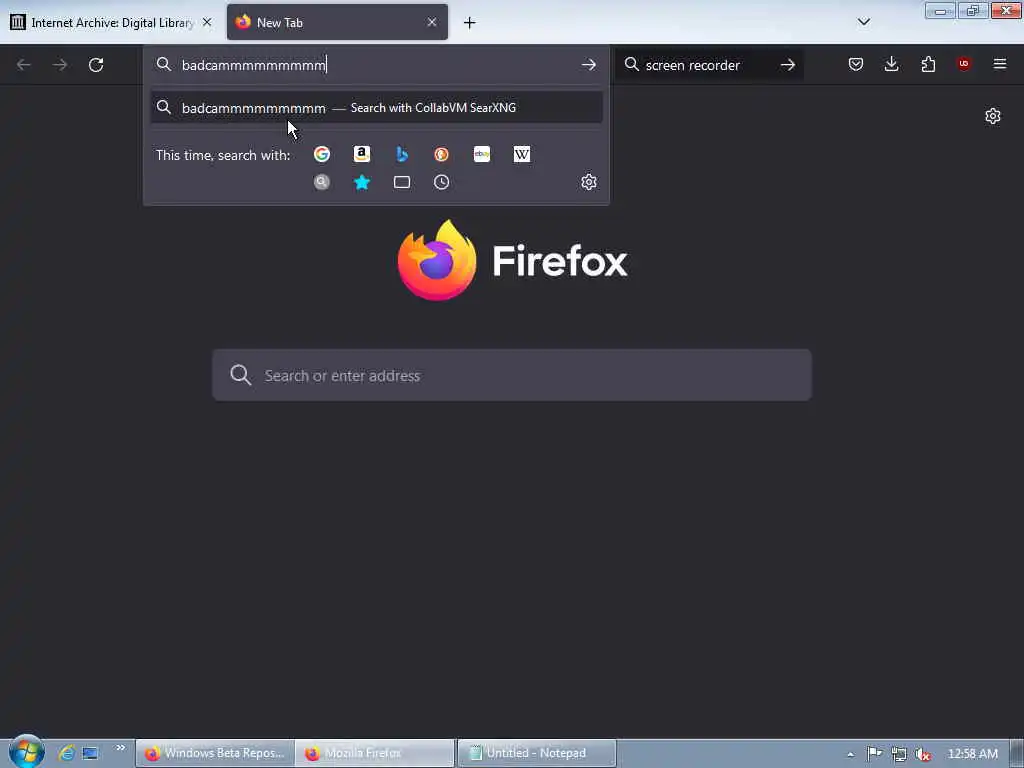The image size is (1024, 768).
Task: Click Show Desktop quick launch icon
Action: click(90, 753)
